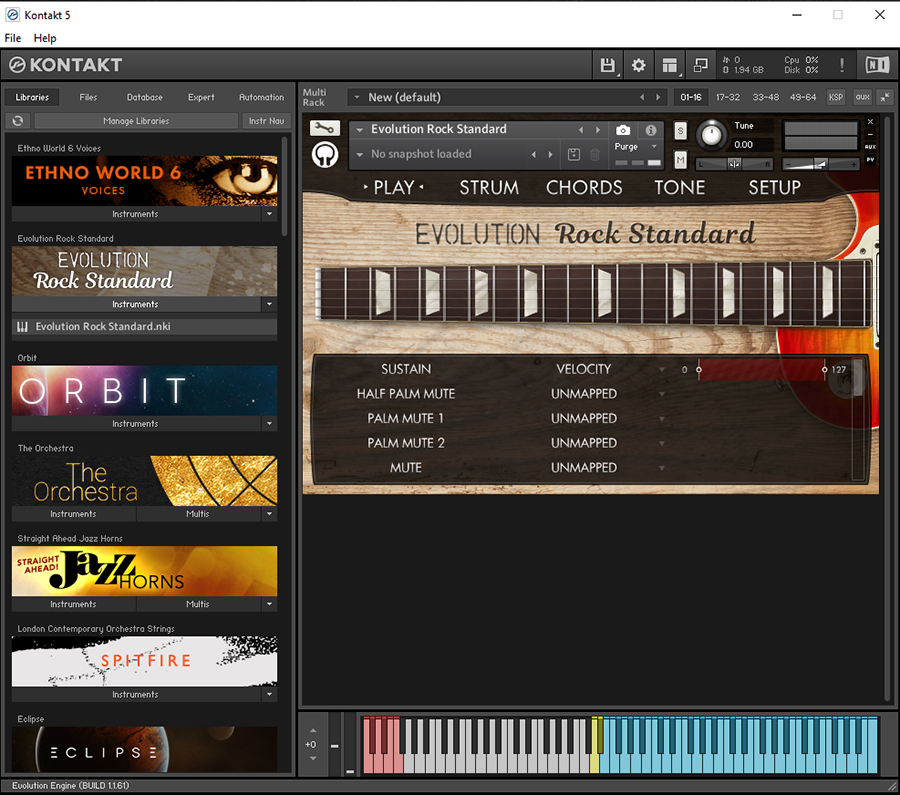Open workspace layout panel icon

click(669, 65)
